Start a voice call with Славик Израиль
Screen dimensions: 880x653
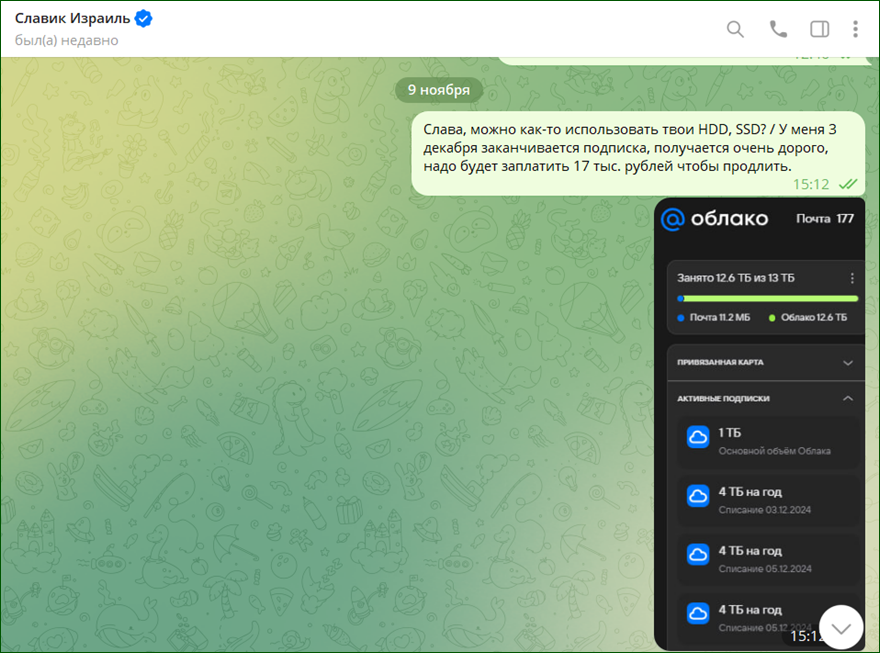[x=778, y=29]
